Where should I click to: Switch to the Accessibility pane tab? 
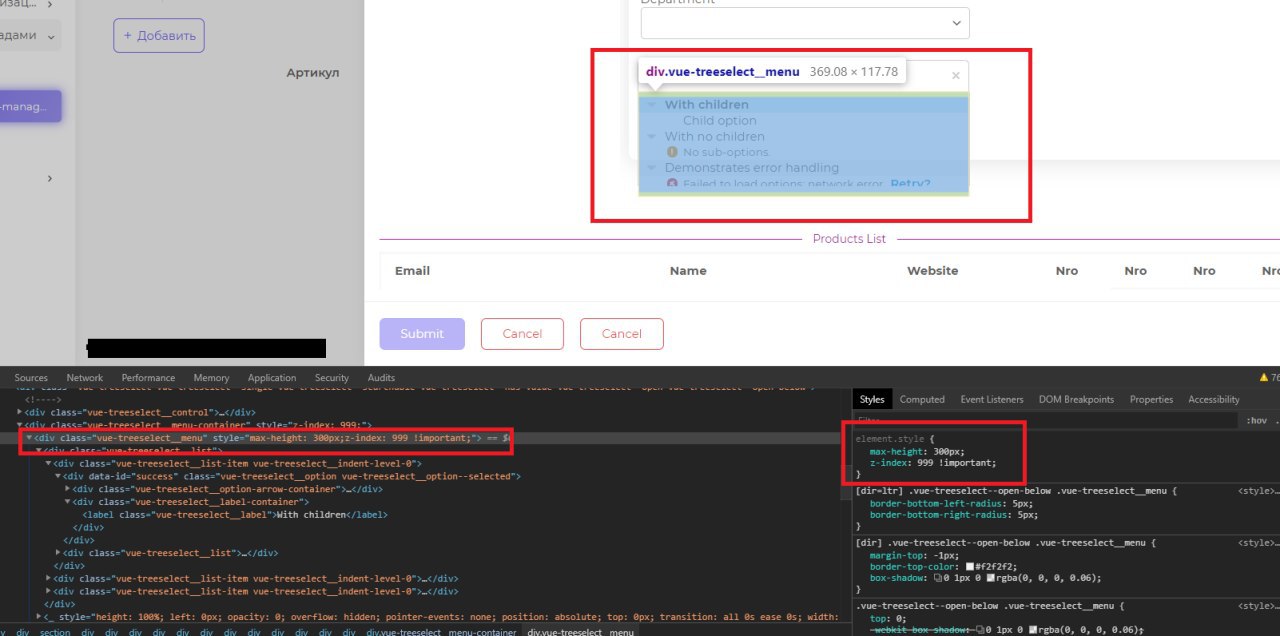[1214, 399]
